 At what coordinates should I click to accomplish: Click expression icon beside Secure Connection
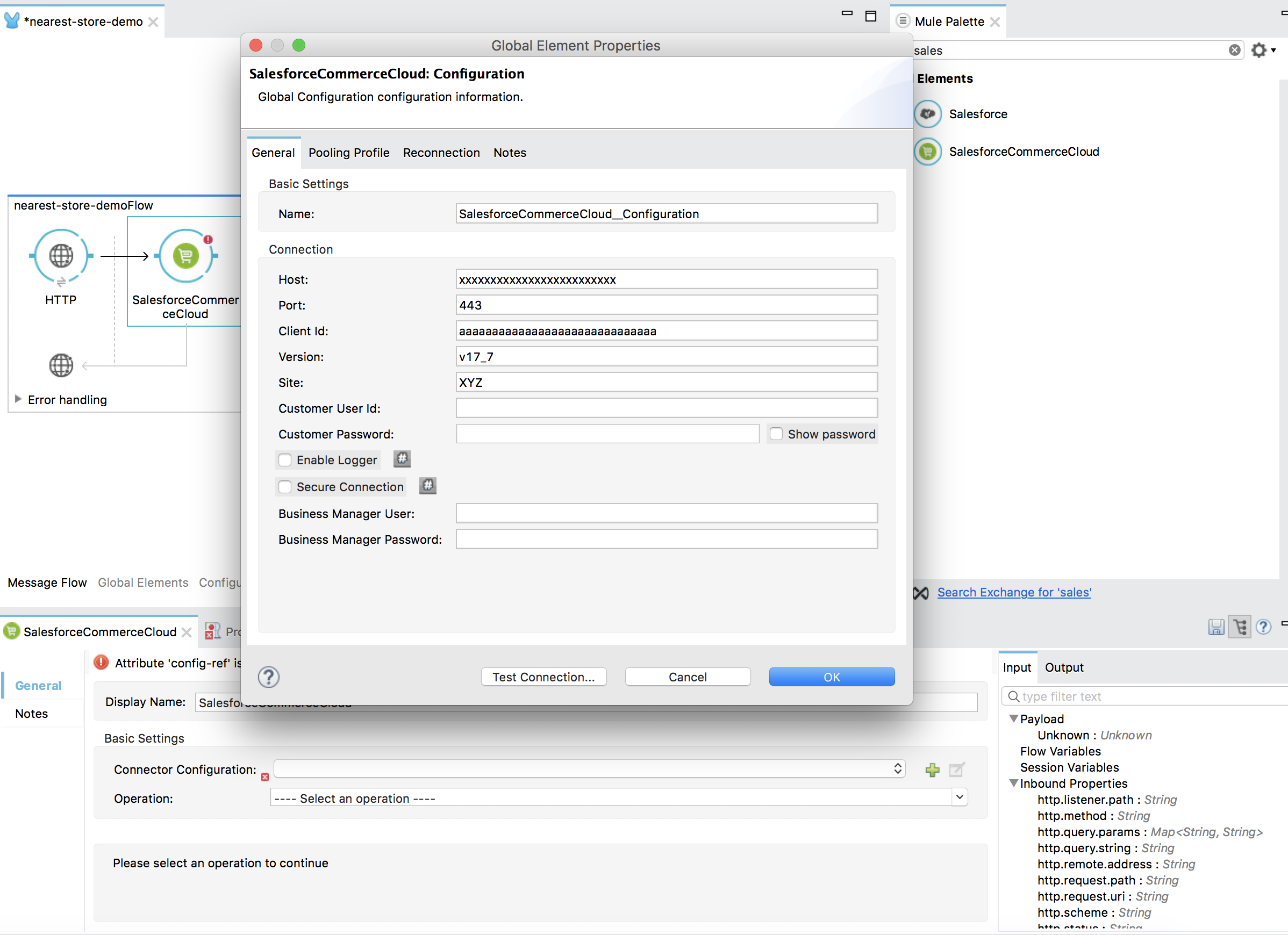(427, 485)
